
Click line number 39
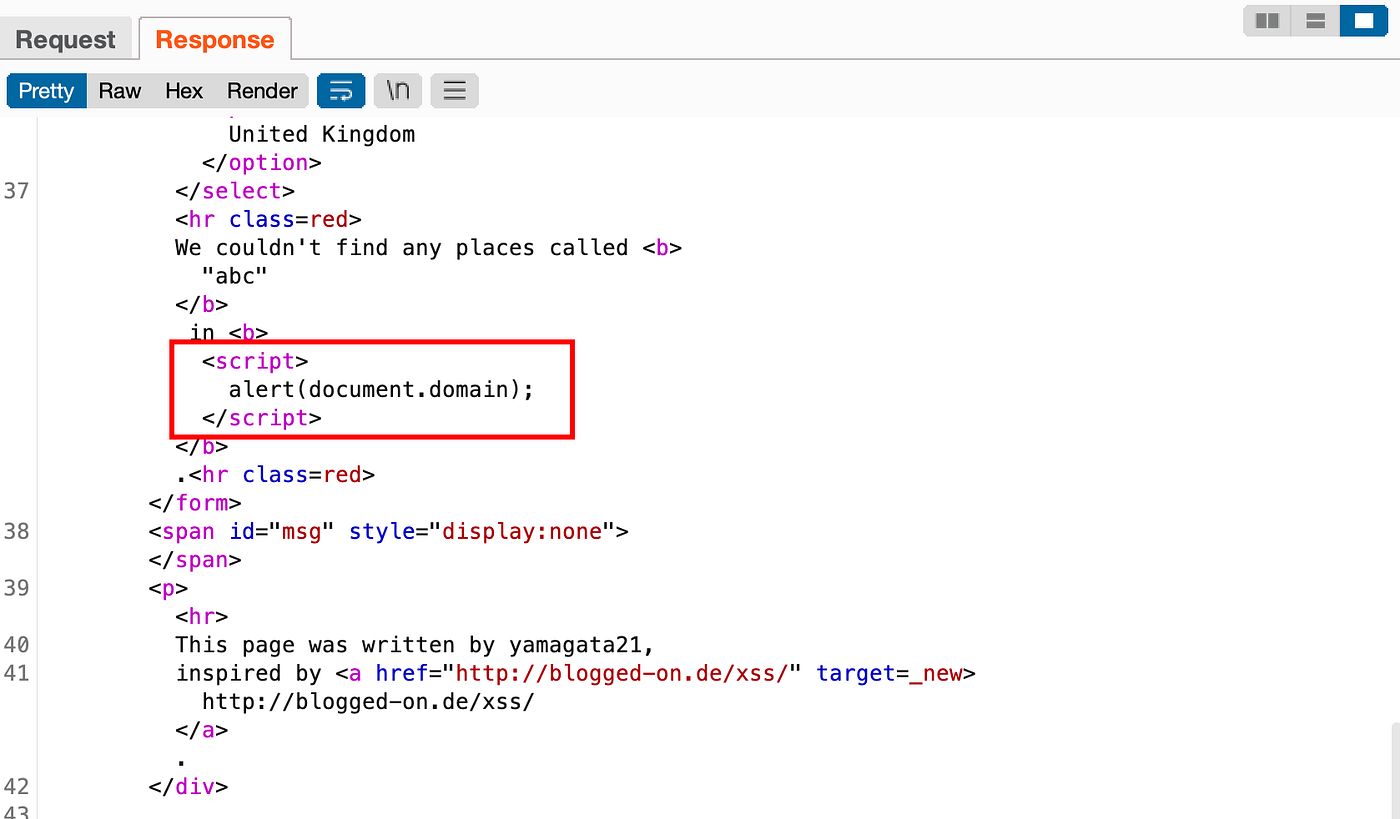pos(17,588)
